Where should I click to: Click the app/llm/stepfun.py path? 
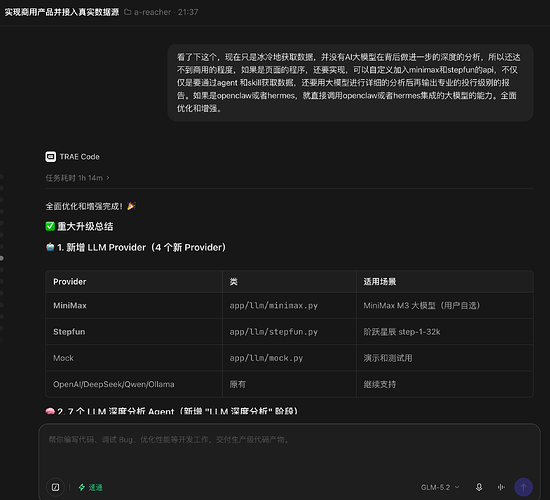[274, 332]
